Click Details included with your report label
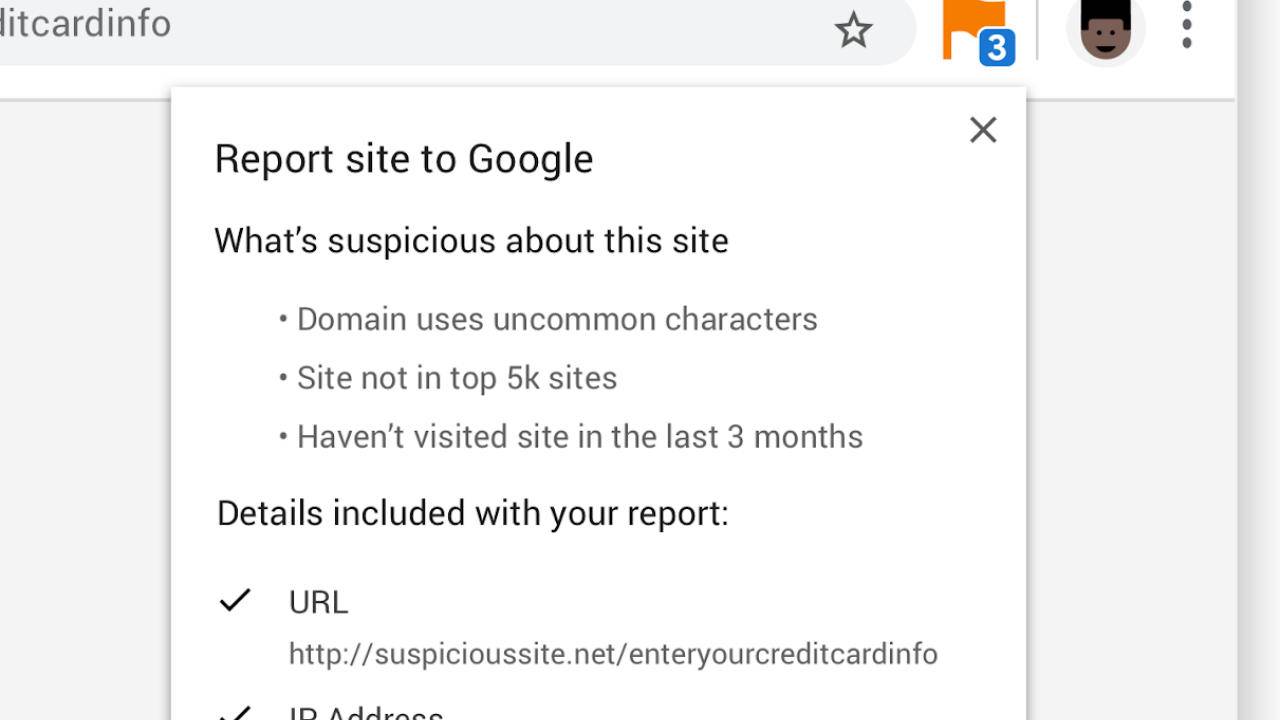Image resolution: width=1280 pixels, height=720 pixels. click(473, 513)
